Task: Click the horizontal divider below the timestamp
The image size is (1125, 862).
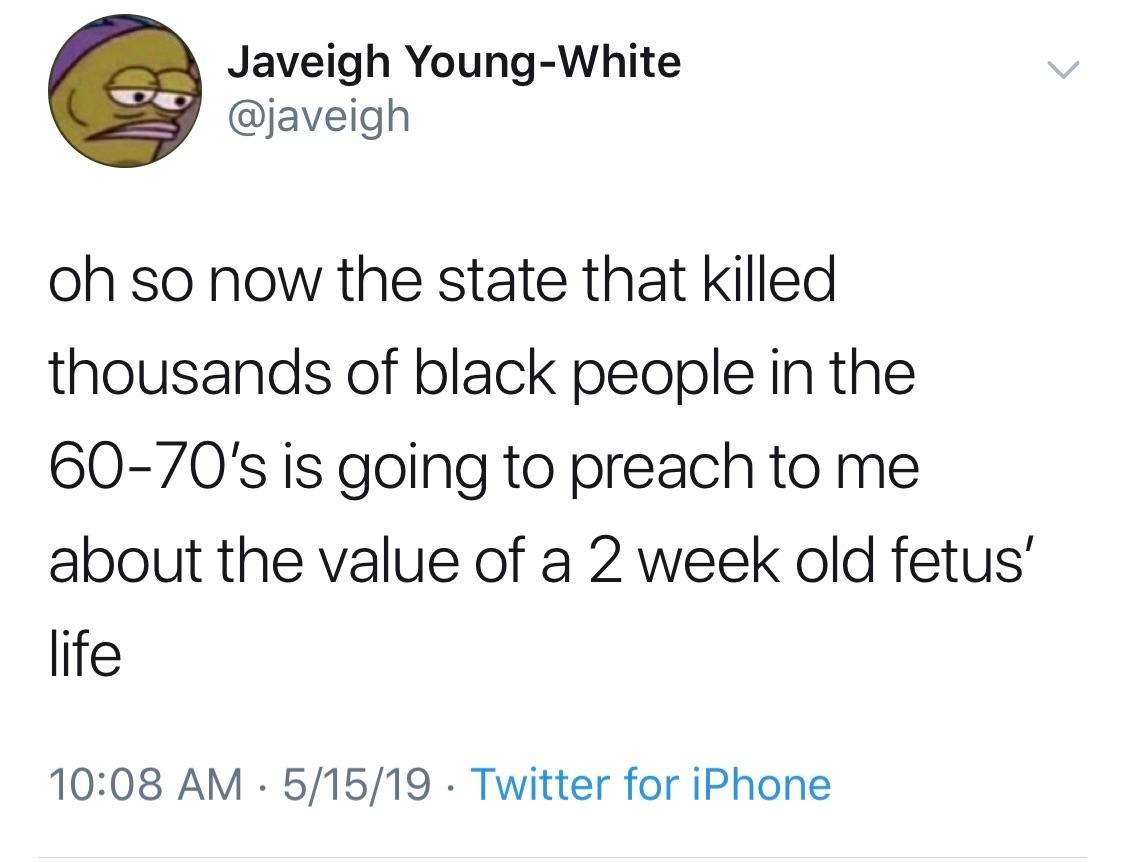Action: pos(562,857)
